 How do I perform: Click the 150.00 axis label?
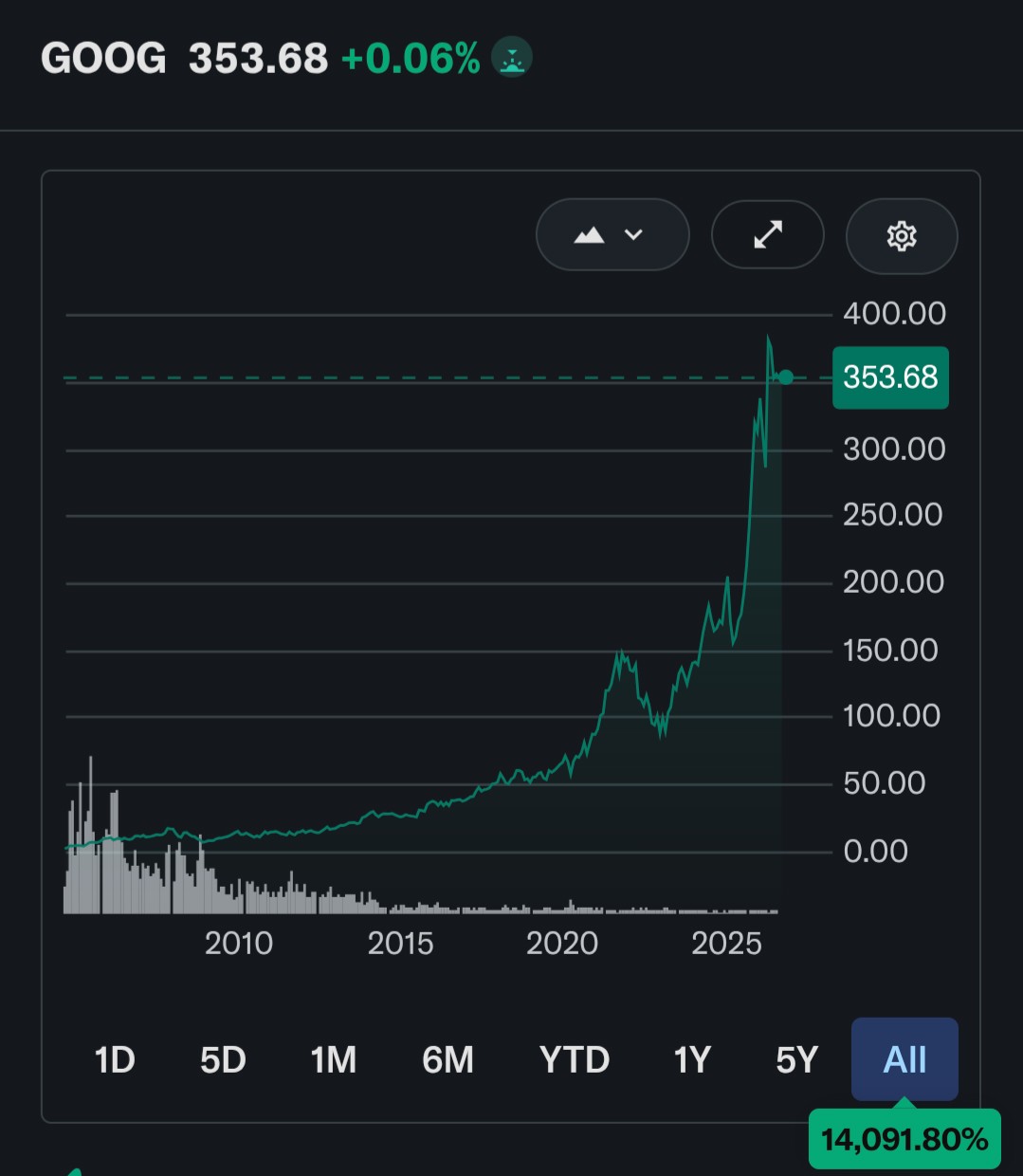coord(890,650)
